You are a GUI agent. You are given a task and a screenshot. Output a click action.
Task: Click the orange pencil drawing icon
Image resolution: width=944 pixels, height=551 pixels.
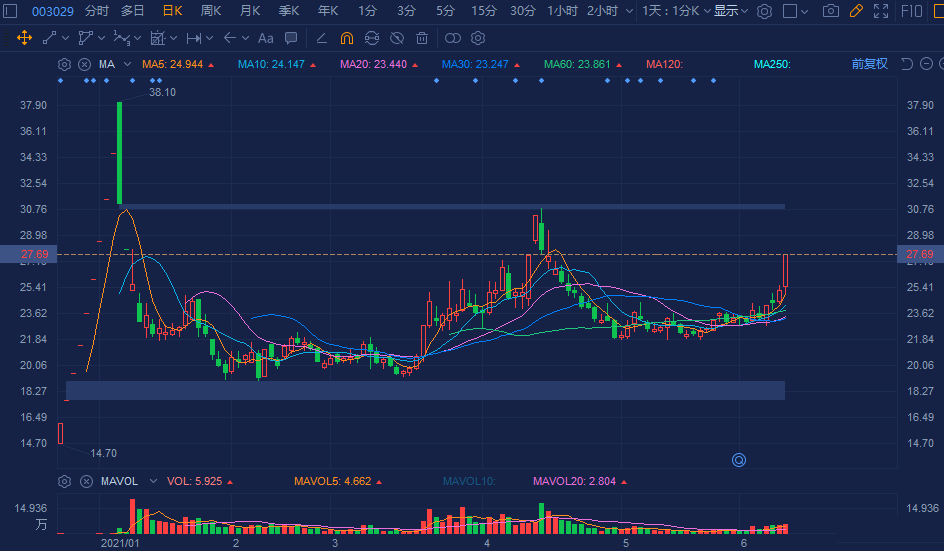click(x=855, y=11)
